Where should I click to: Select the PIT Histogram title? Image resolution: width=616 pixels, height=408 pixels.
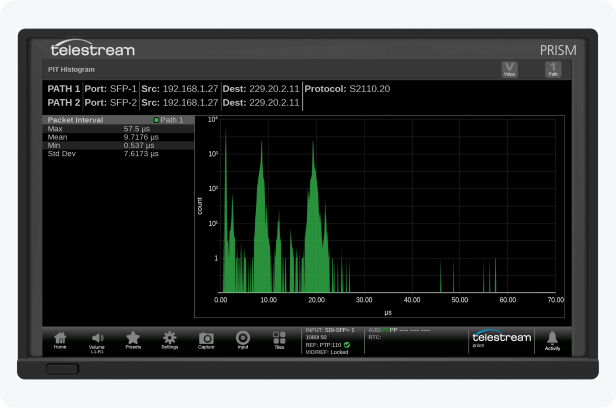click(x=71, y=70)
